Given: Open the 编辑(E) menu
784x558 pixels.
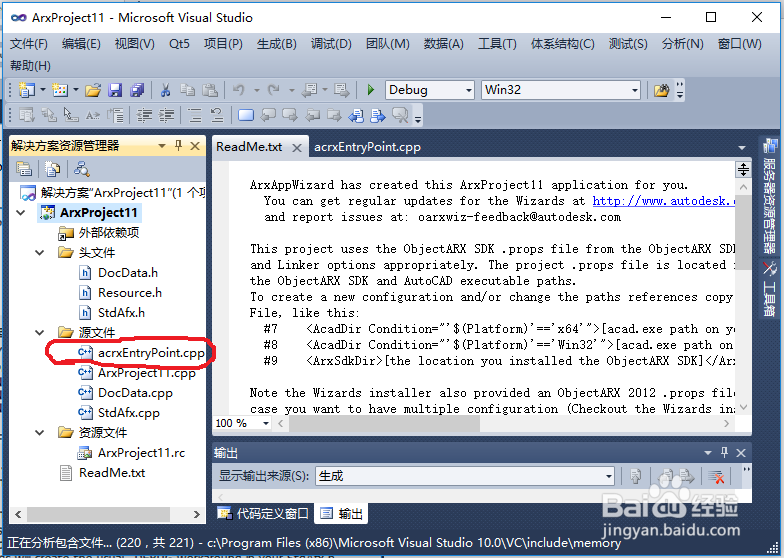Looking at the screenshot, I should pos(81,44).
